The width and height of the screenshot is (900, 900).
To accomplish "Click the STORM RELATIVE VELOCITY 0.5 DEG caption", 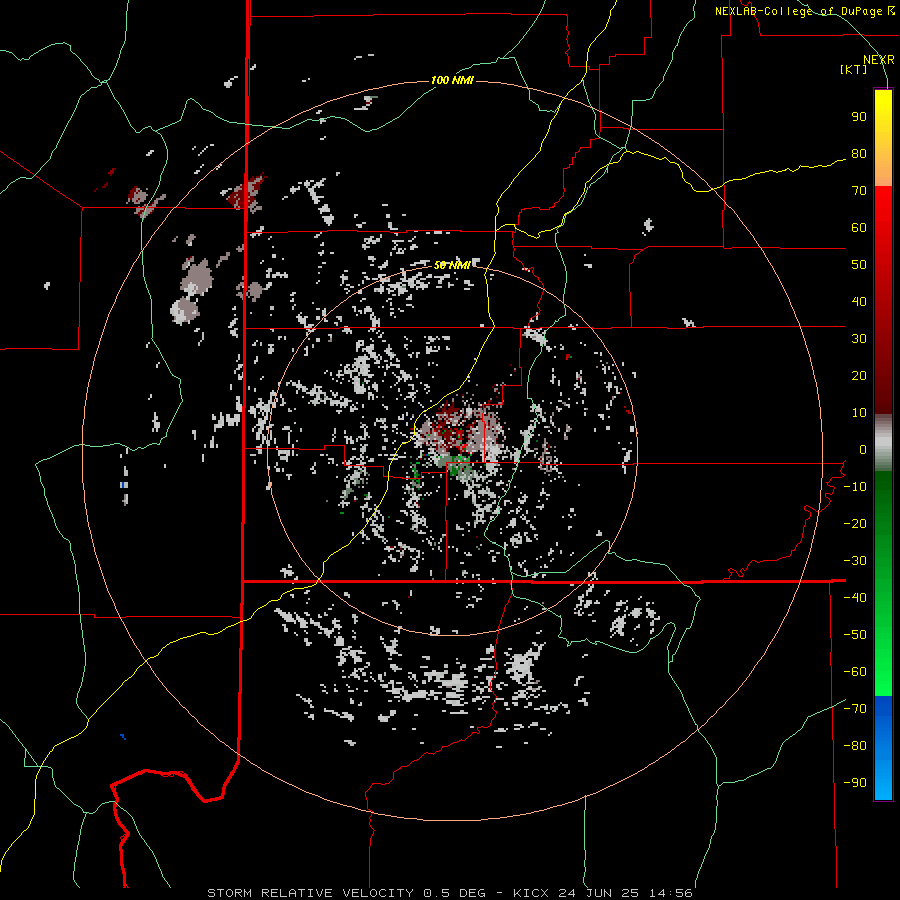I will point(346,893).
